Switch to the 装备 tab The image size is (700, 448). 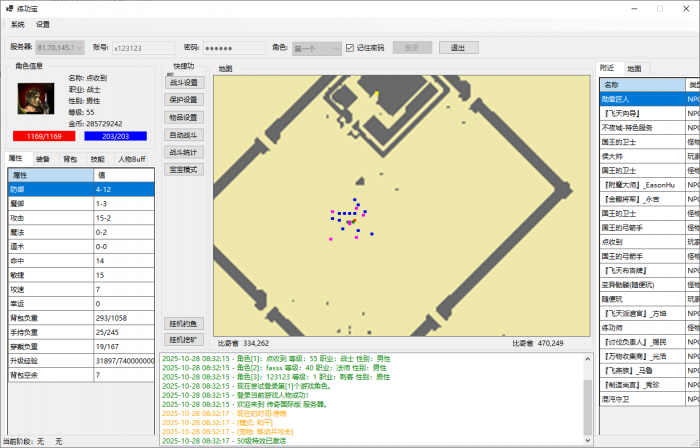click(x=43, y=159)
